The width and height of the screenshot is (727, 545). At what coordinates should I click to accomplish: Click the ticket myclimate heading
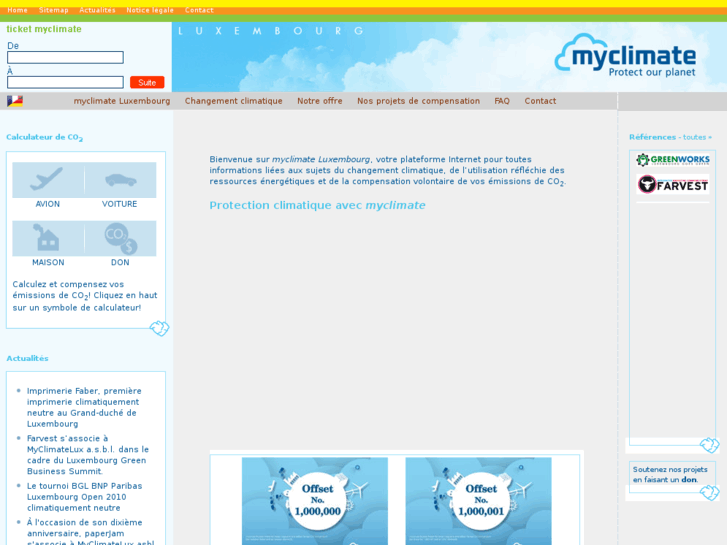tap(44, 29)
